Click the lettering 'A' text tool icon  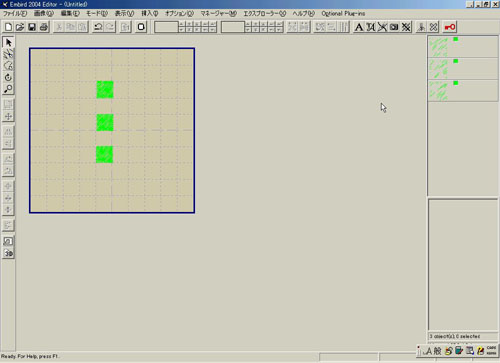click(x=359, y=27)
